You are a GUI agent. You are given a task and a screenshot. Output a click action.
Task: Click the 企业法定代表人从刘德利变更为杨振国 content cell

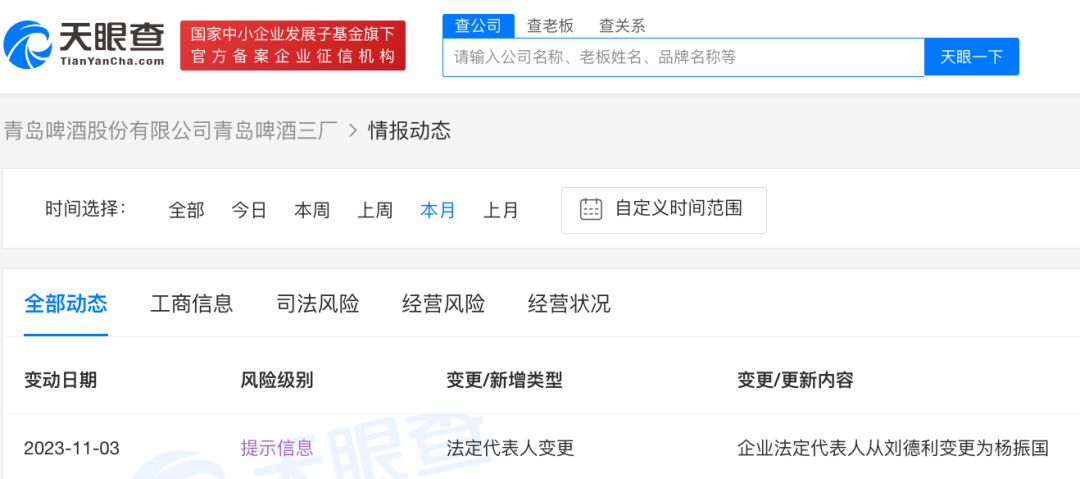(893, 449)
